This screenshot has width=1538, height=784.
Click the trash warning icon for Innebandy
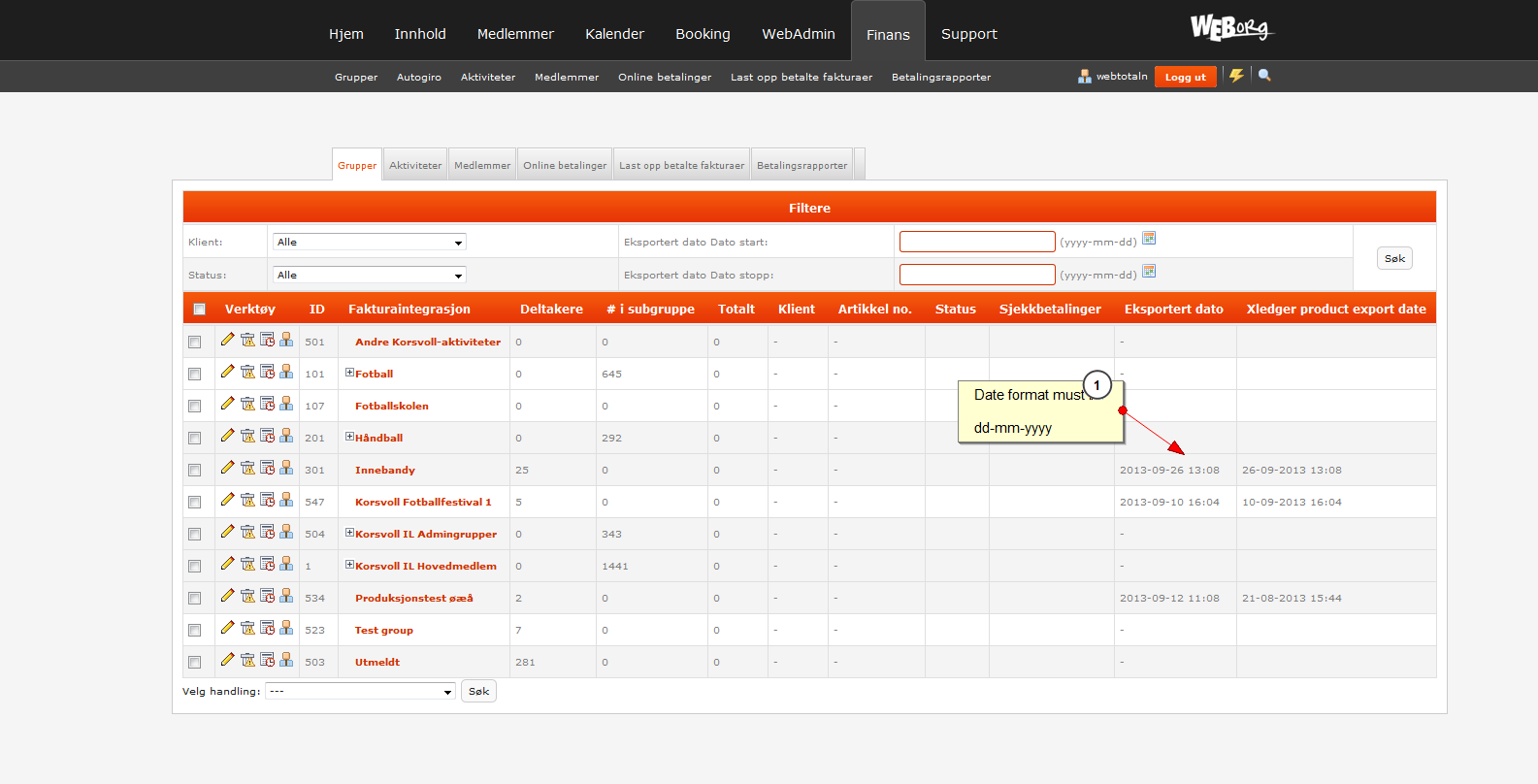(247, 468)
